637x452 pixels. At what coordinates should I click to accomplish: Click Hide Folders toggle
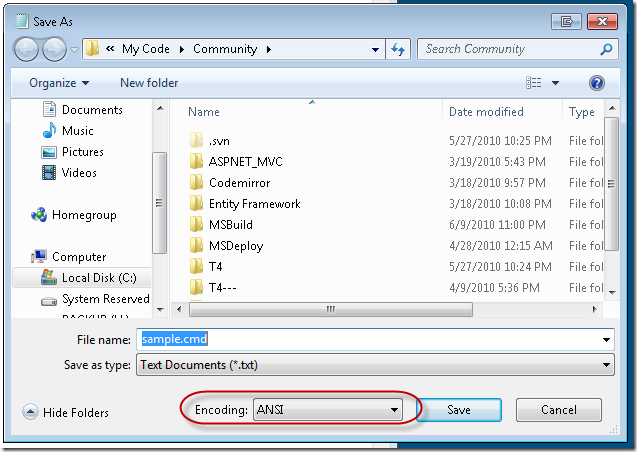tap(66, 413)
